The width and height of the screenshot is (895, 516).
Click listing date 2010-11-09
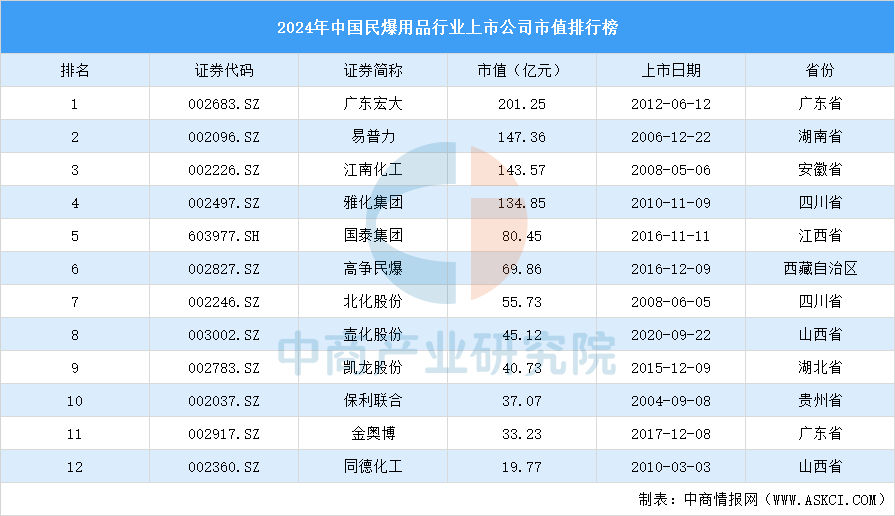click(x=671, y=203)
